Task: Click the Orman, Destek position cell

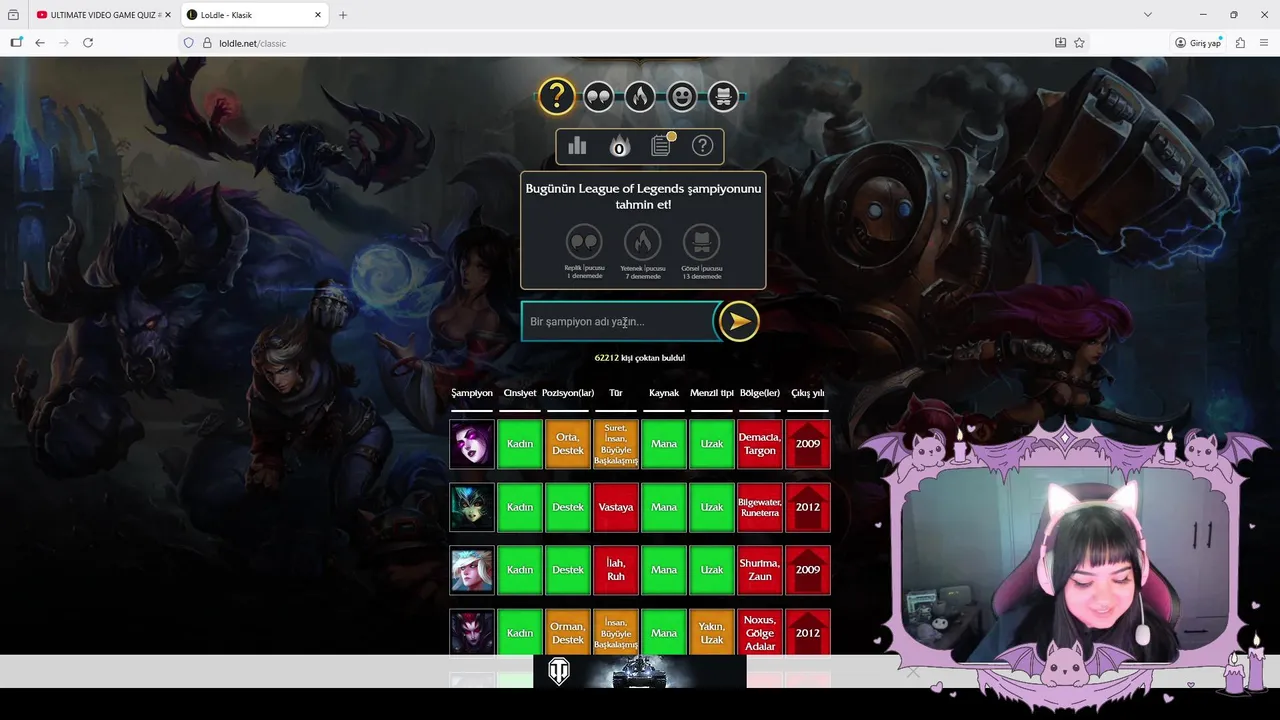Action: [568, 633]
